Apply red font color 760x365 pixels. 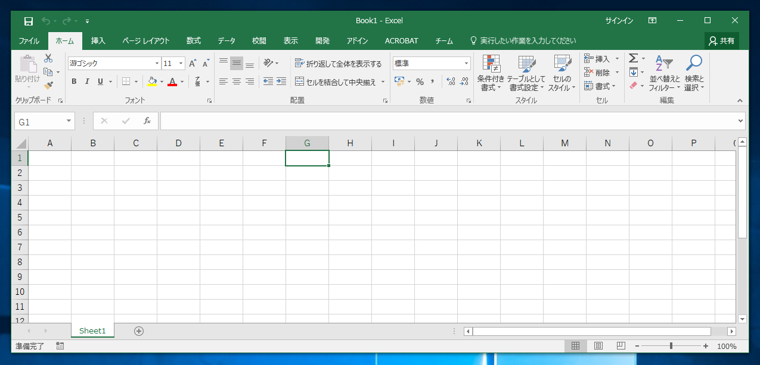[172, 82]
